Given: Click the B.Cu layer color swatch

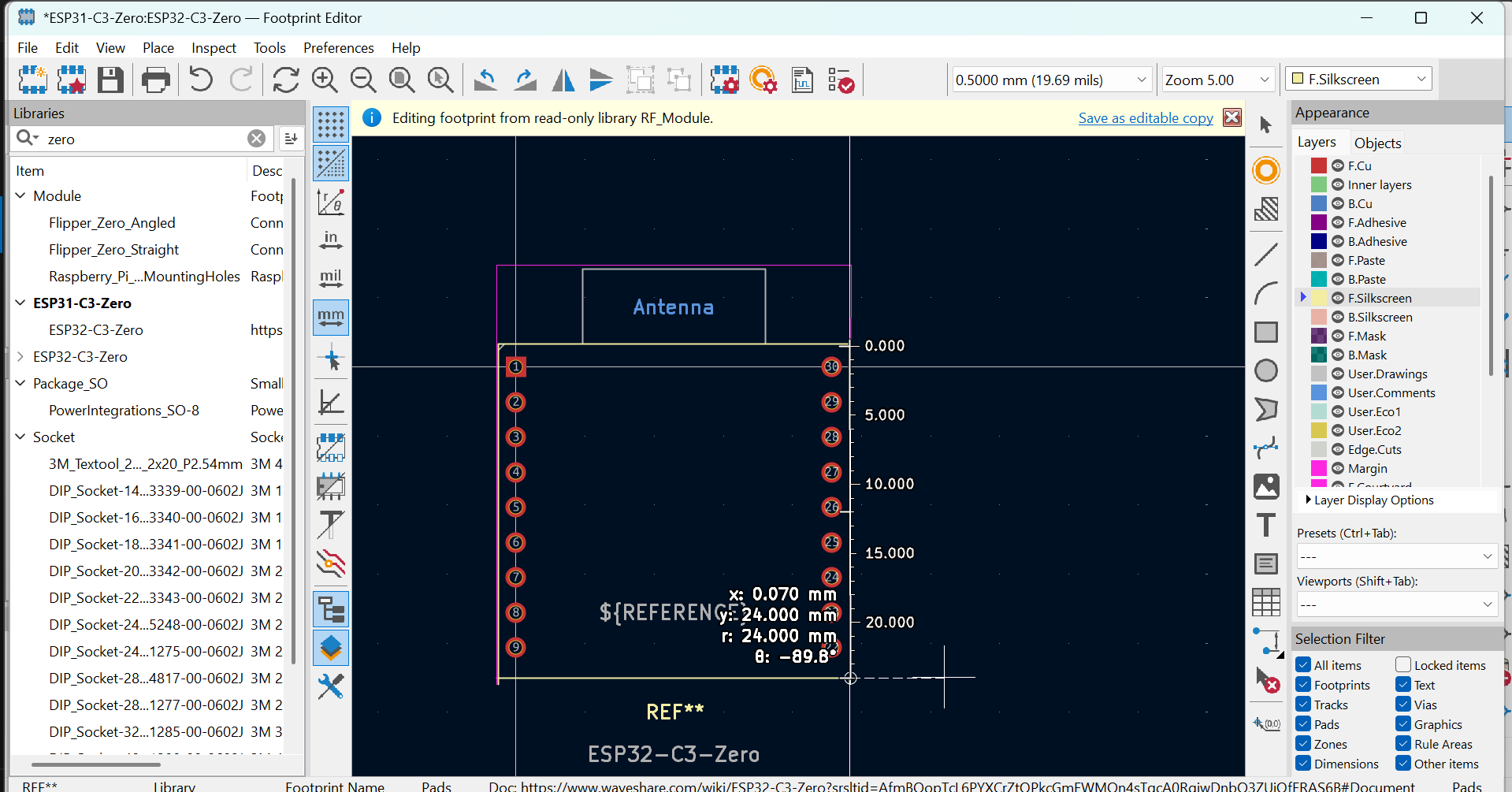Looking at the screenshot, I should coord(1318,204).
